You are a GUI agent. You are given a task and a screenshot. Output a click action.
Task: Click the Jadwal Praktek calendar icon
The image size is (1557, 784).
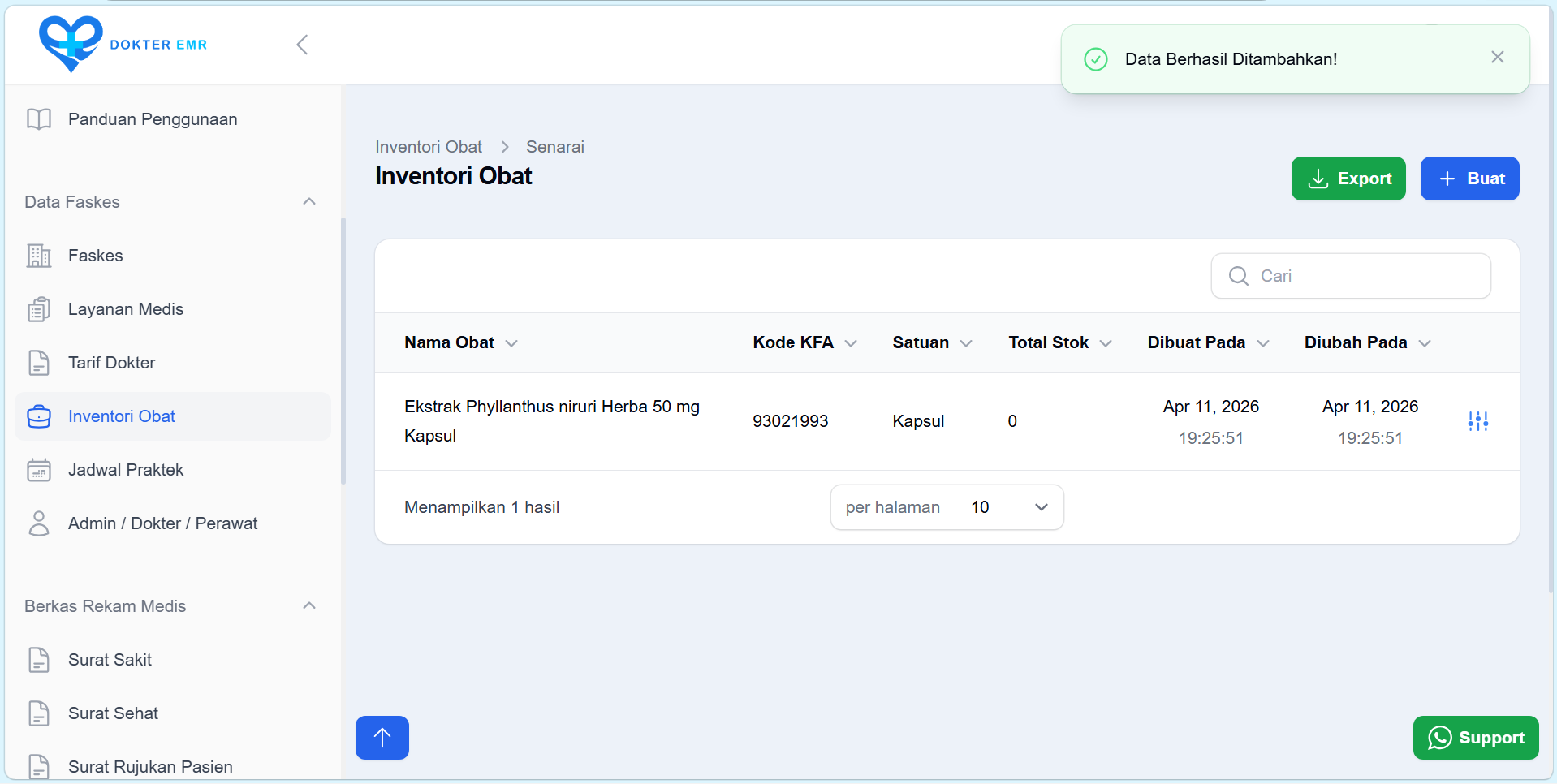(39, 470)
